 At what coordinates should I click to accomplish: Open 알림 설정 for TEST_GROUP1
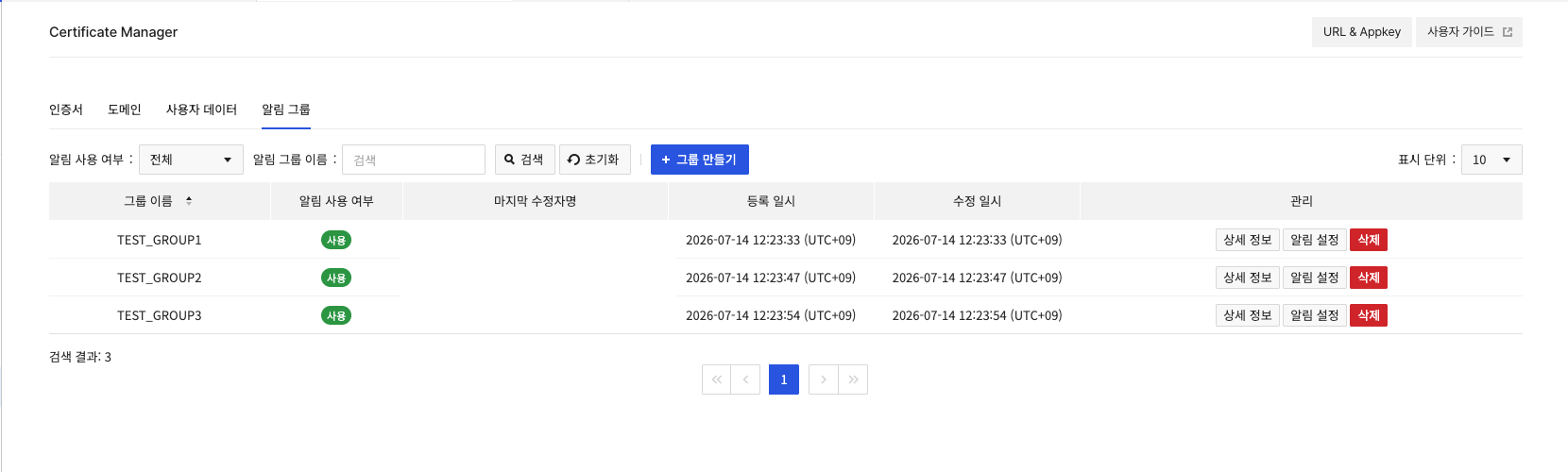tap(1315, 240)
